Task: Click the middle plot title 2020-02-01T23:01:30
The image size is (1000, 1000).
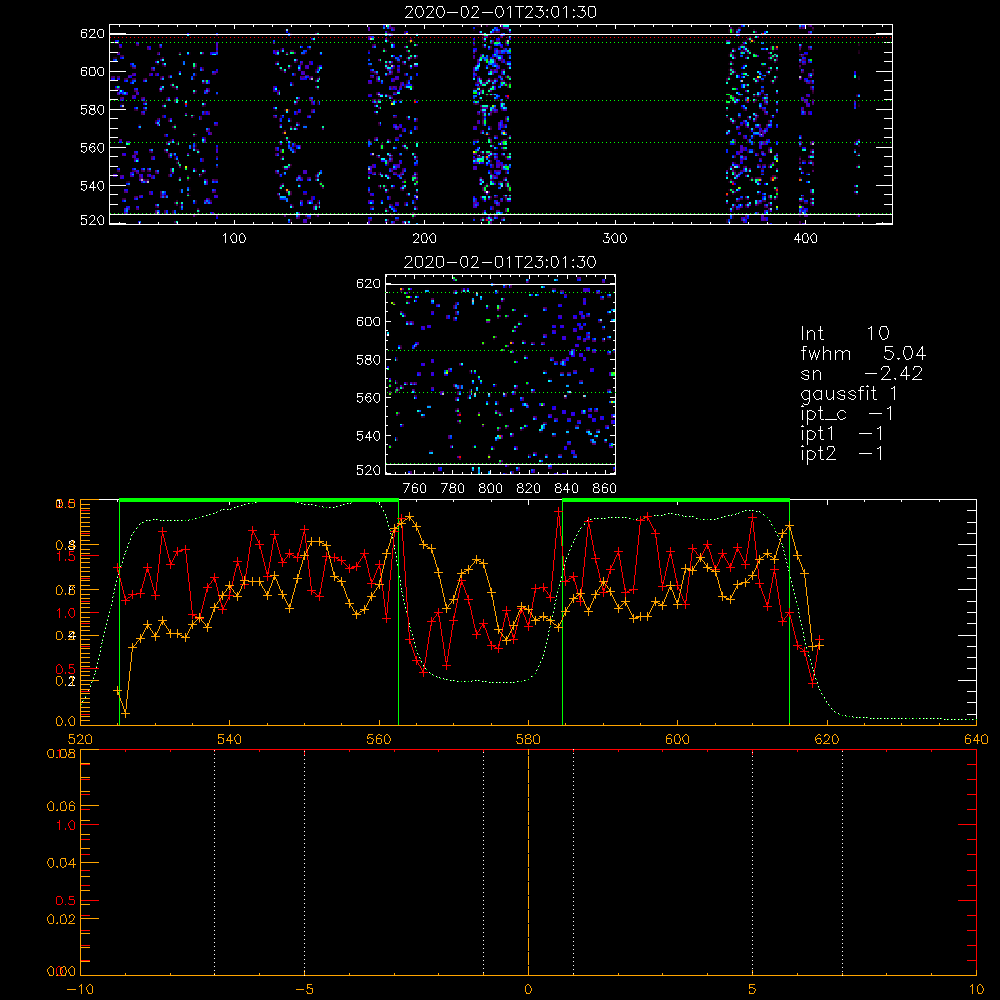Action: pos(500,262)
